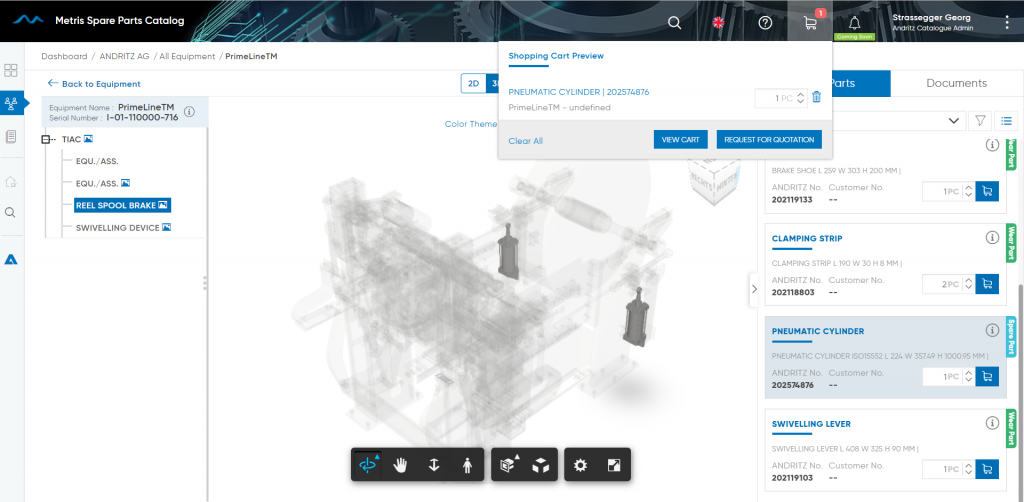Add Clamping Strip to the cart
Image resolution: width=1024 pixels, height=502 pixels.
pos(987,284)
